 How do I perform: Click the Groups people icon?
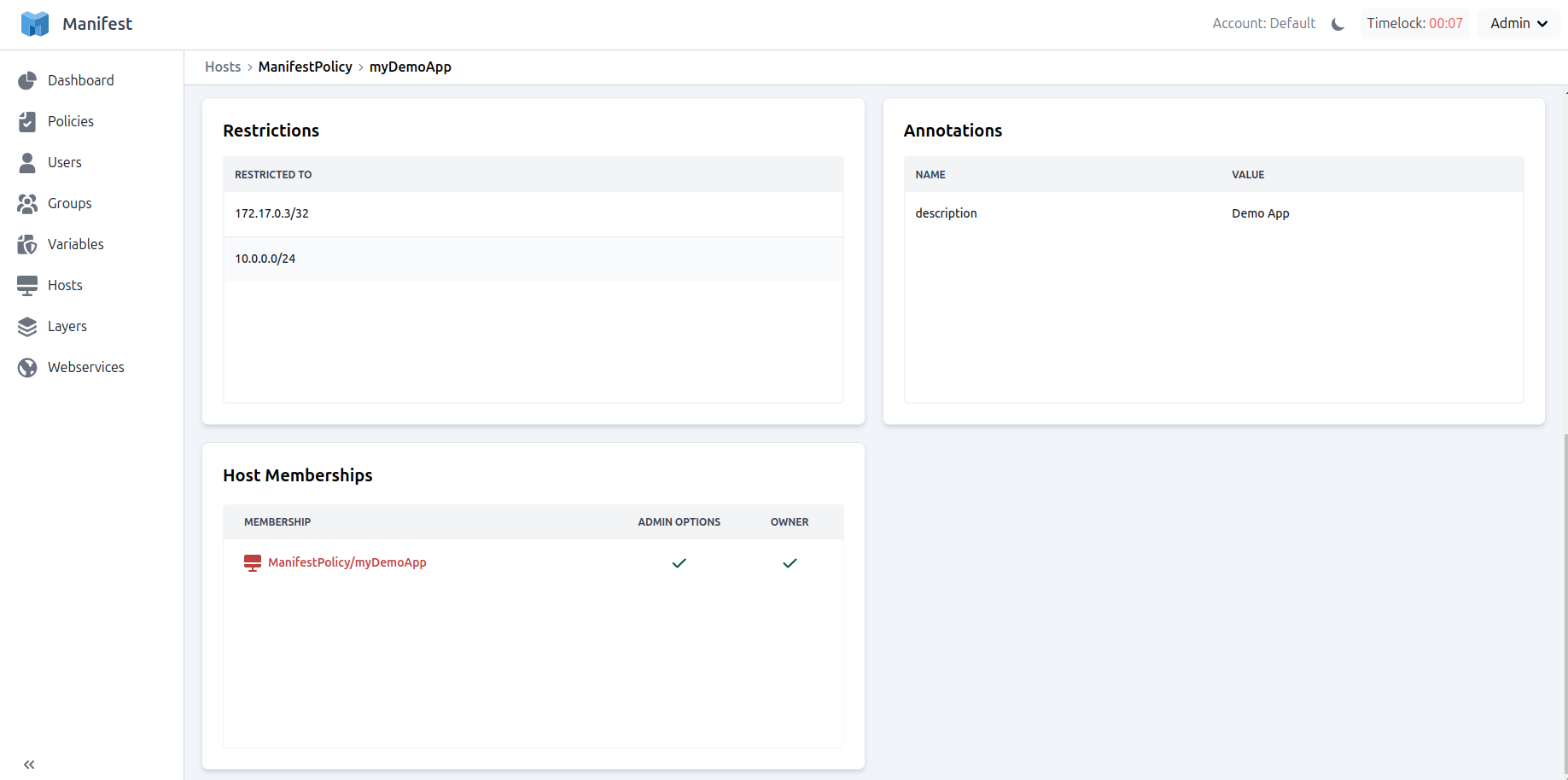pyautogui.click(x=27, y=203)
